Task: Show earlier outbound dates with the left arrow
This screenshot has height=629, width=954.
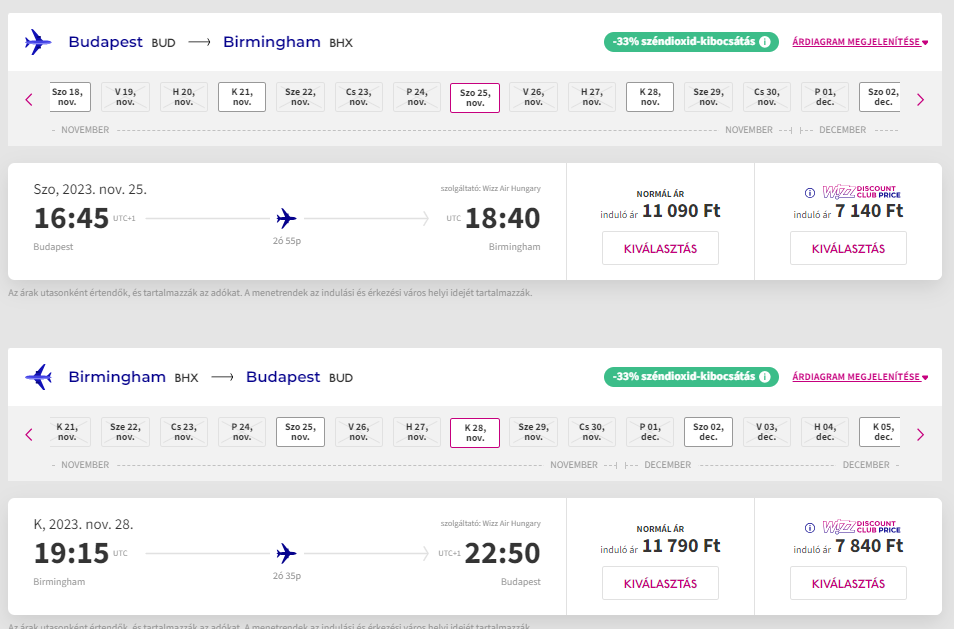Action: click(x=29, y=100)
